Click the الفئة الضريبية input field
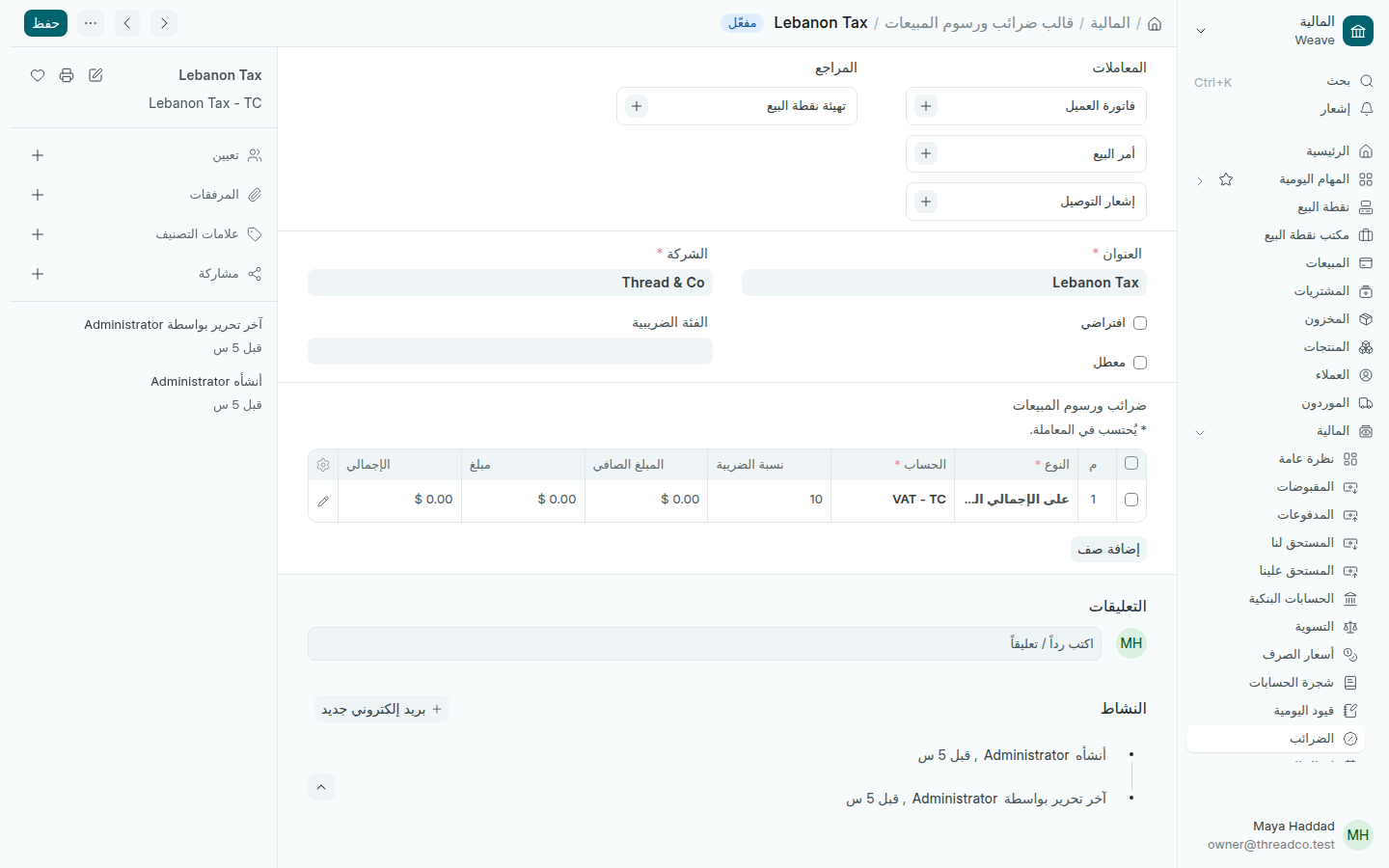 (510, 351)
